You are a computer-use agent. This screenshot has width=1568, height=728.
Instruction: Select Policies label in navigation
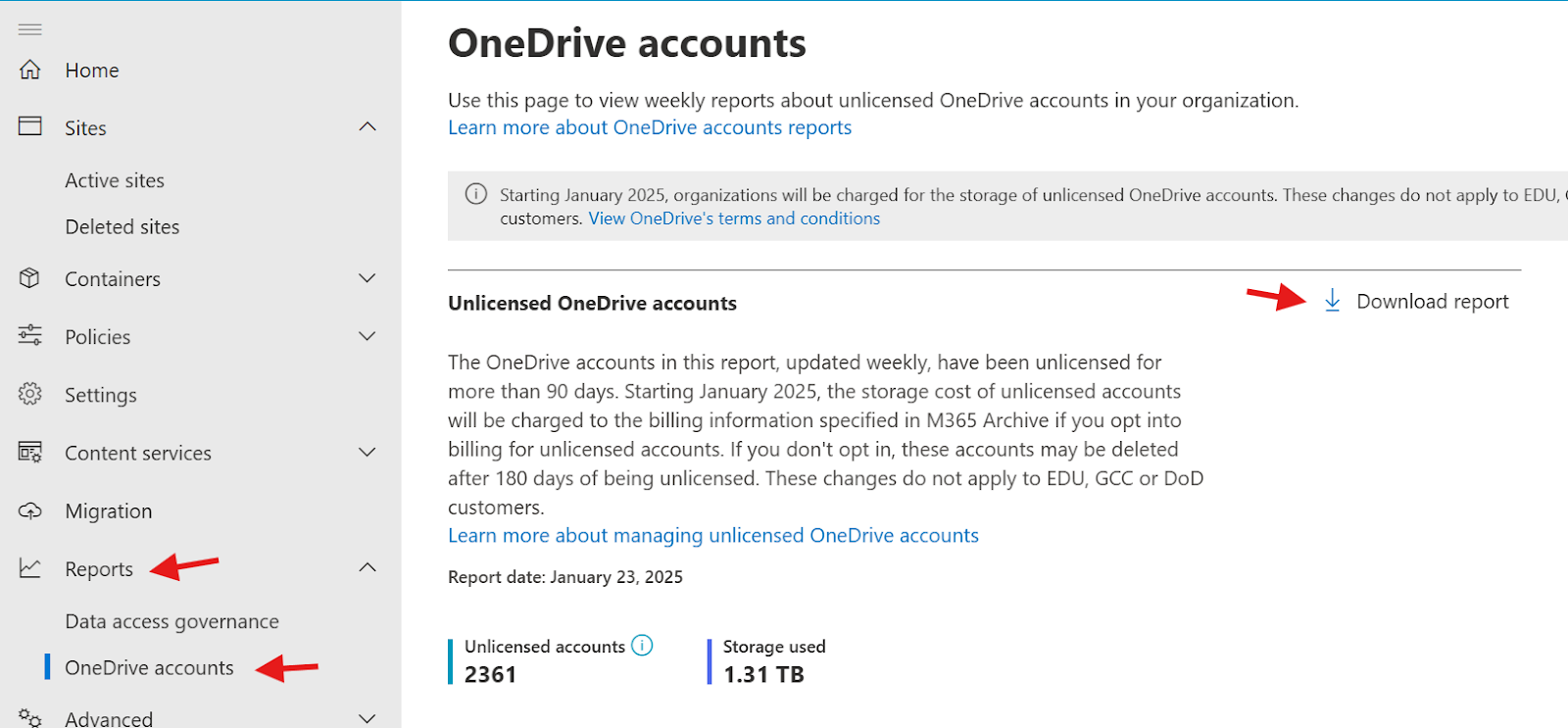[97, 337]
